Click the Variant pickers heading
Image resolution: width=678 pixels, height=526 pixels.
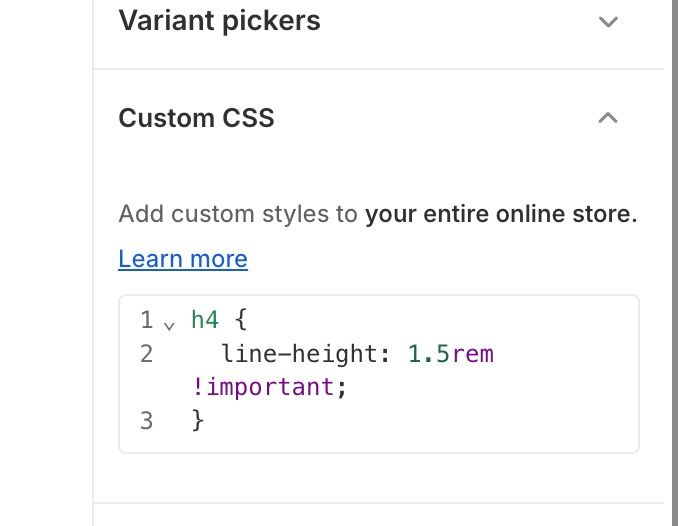click(219, 21)
